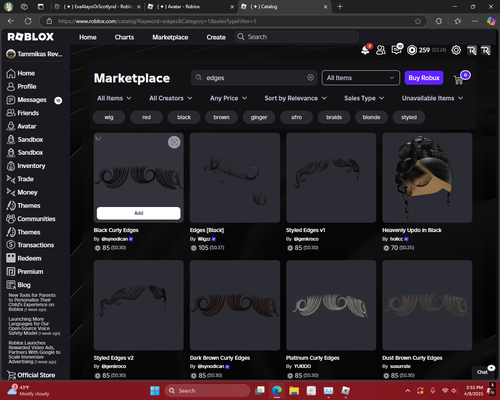This screenshot has width=500, height=400.
Task: Click the top Roblox Search field
Action: click(297, 37)
